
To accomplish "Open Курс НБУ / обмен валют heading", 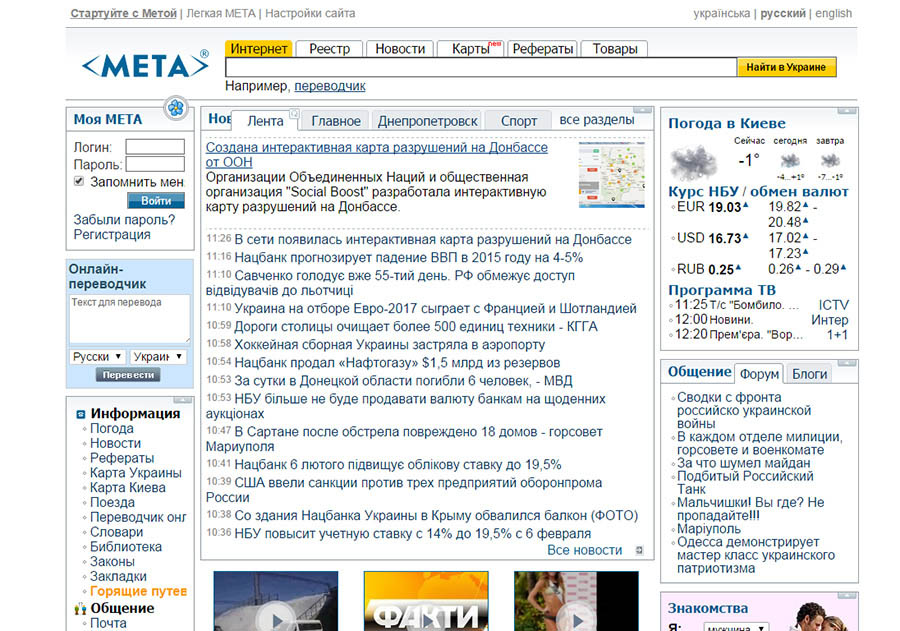I will (758, 192).
